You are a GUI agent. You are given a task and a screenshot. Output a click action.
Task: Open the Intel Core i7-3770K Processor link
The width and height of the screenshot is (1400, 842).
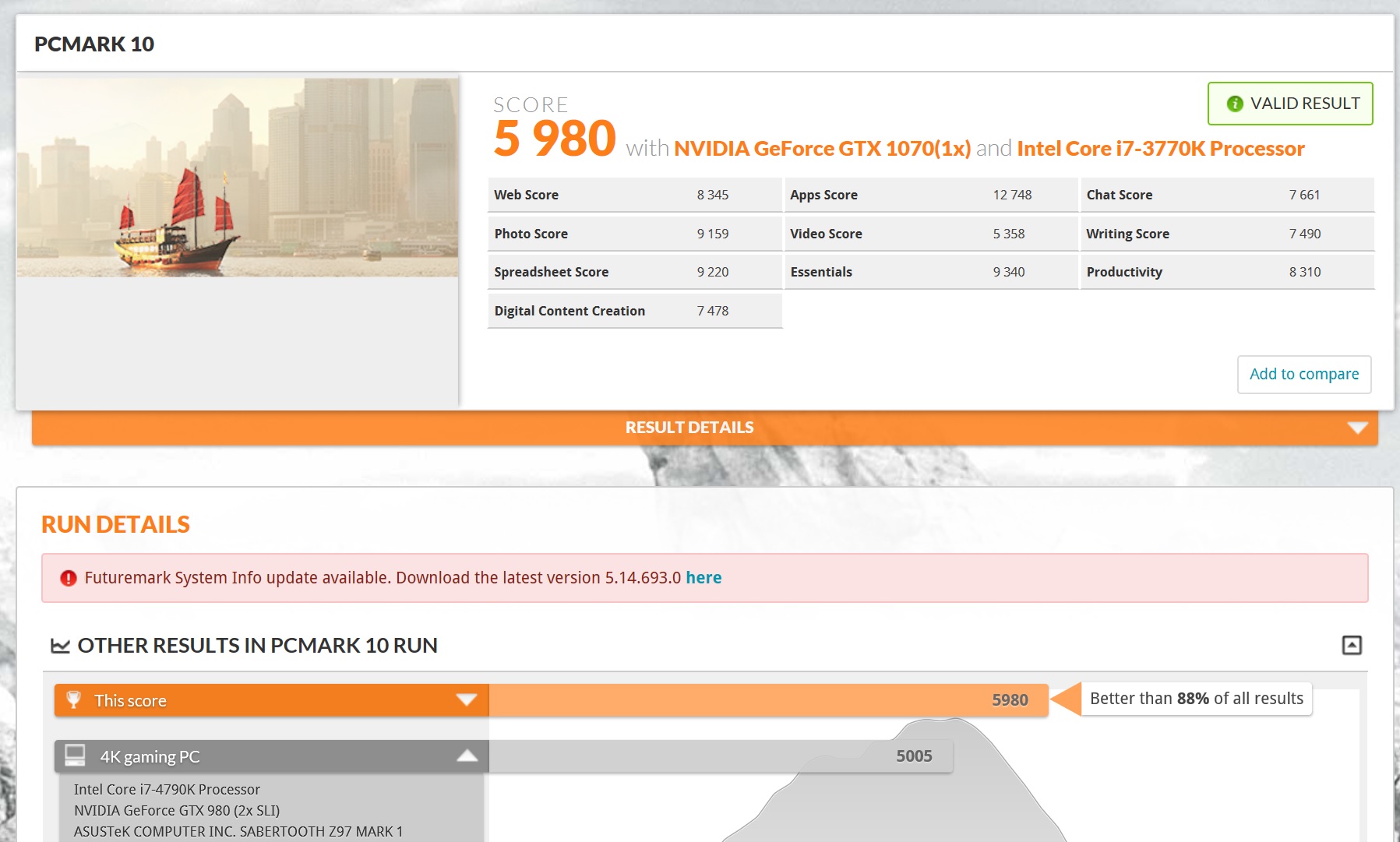[x=1161, y=148]
